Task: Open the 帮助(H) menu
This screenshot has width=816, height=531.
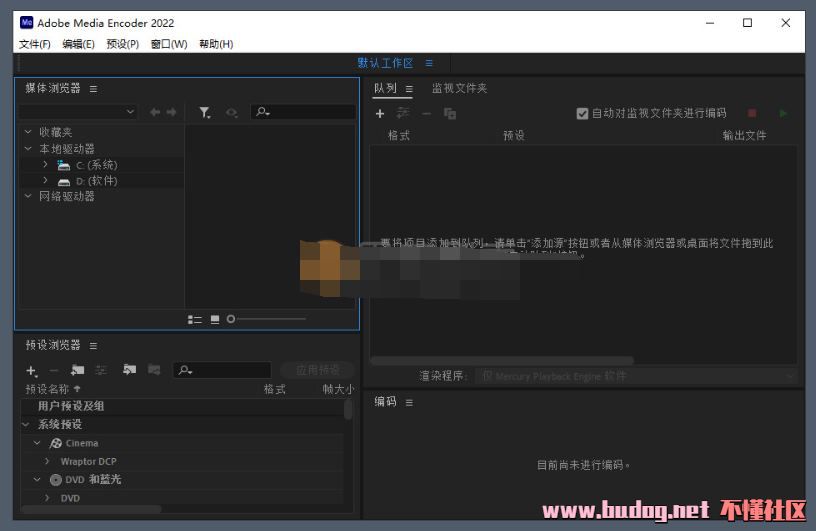Action: (216, 44)
